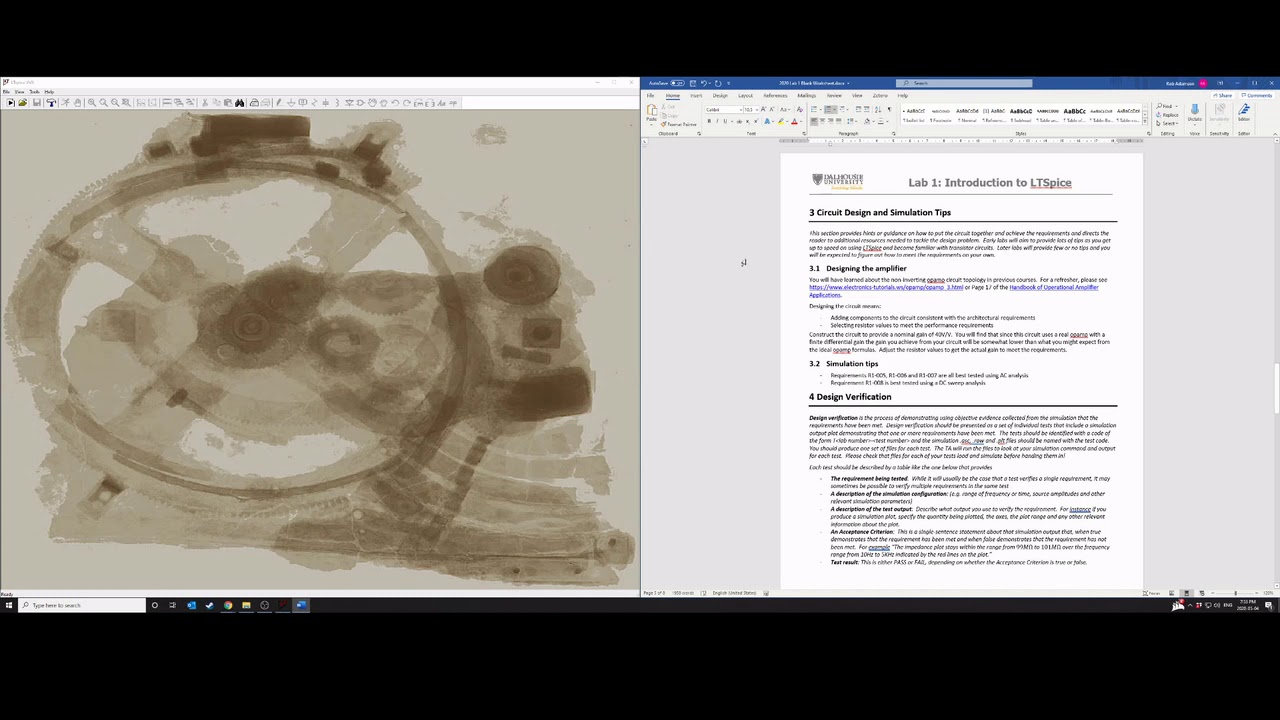Open the LTspice Tools menu
Image resolution: width=1280 pixels, height=720 pixels.
click(x=34, y=92)
